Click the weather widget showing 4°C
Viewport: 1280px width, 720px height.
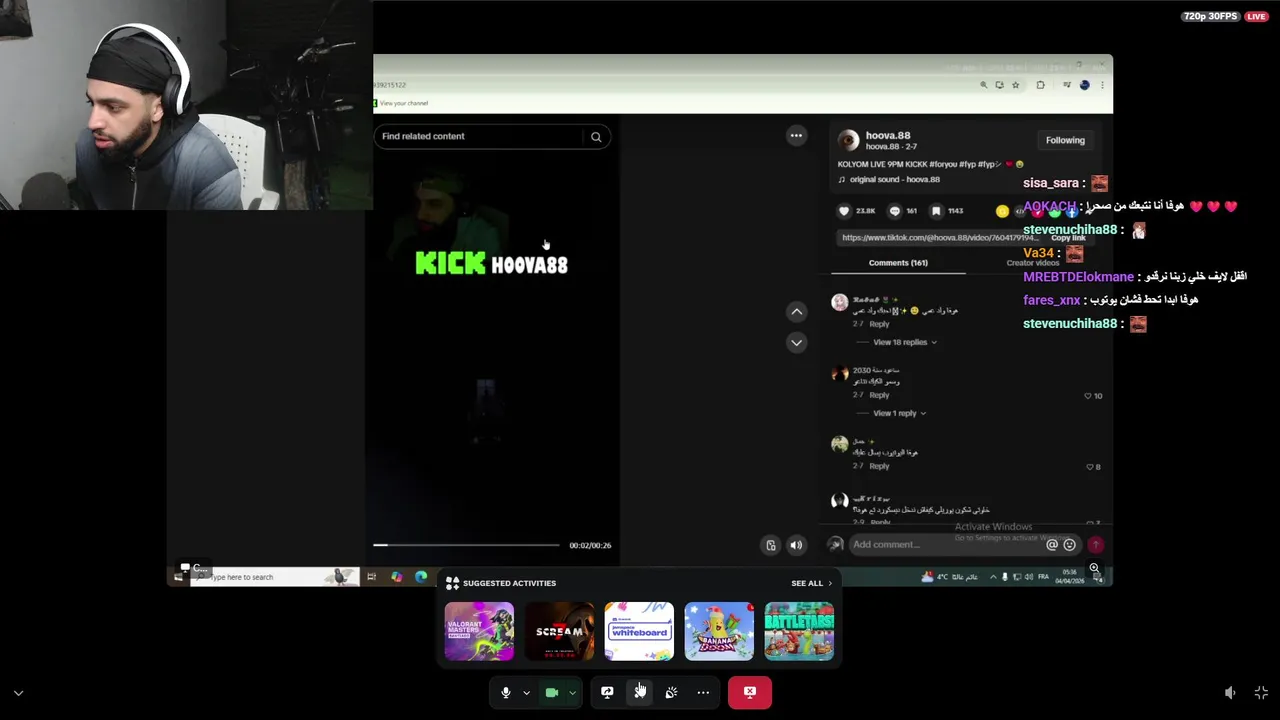(949, 577)
